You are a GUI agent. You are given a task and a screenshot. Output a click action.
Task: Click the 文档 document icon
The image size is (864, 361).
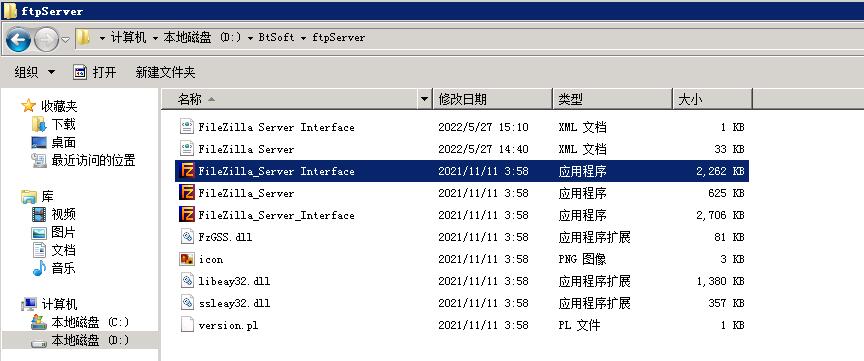pyautogui.click(x=39, y=250)
